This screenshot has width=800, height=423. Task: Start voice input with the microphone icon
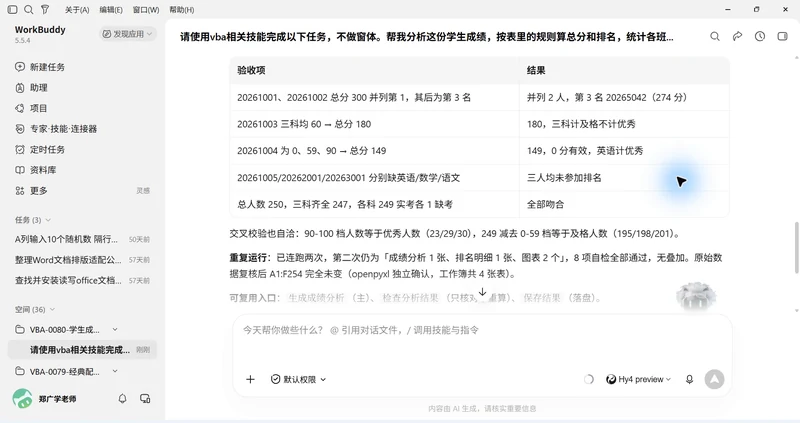click(689, 379)
